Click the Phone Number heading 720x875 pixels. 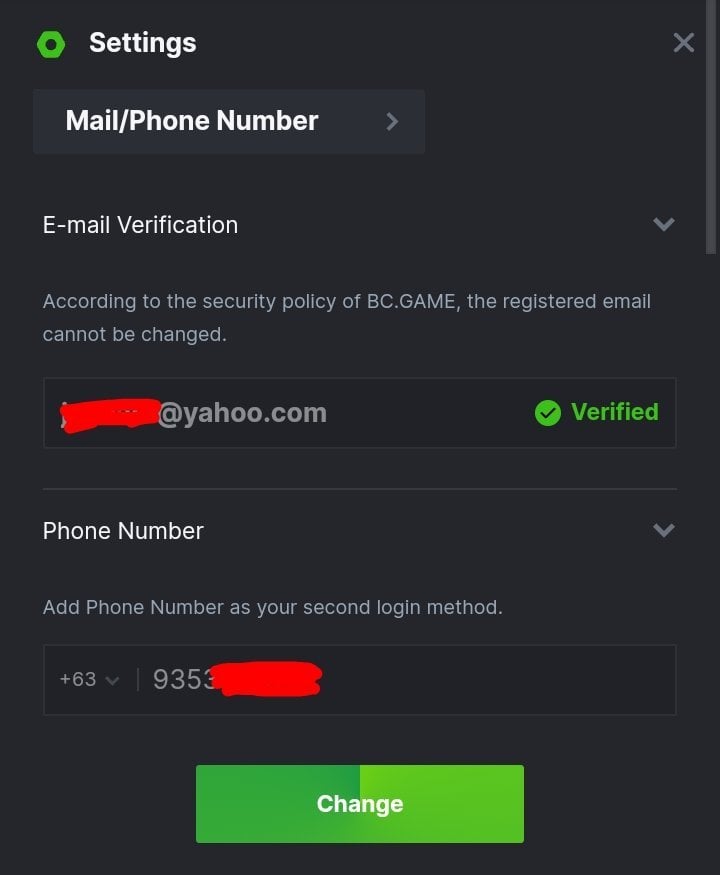tap(123, 531)
